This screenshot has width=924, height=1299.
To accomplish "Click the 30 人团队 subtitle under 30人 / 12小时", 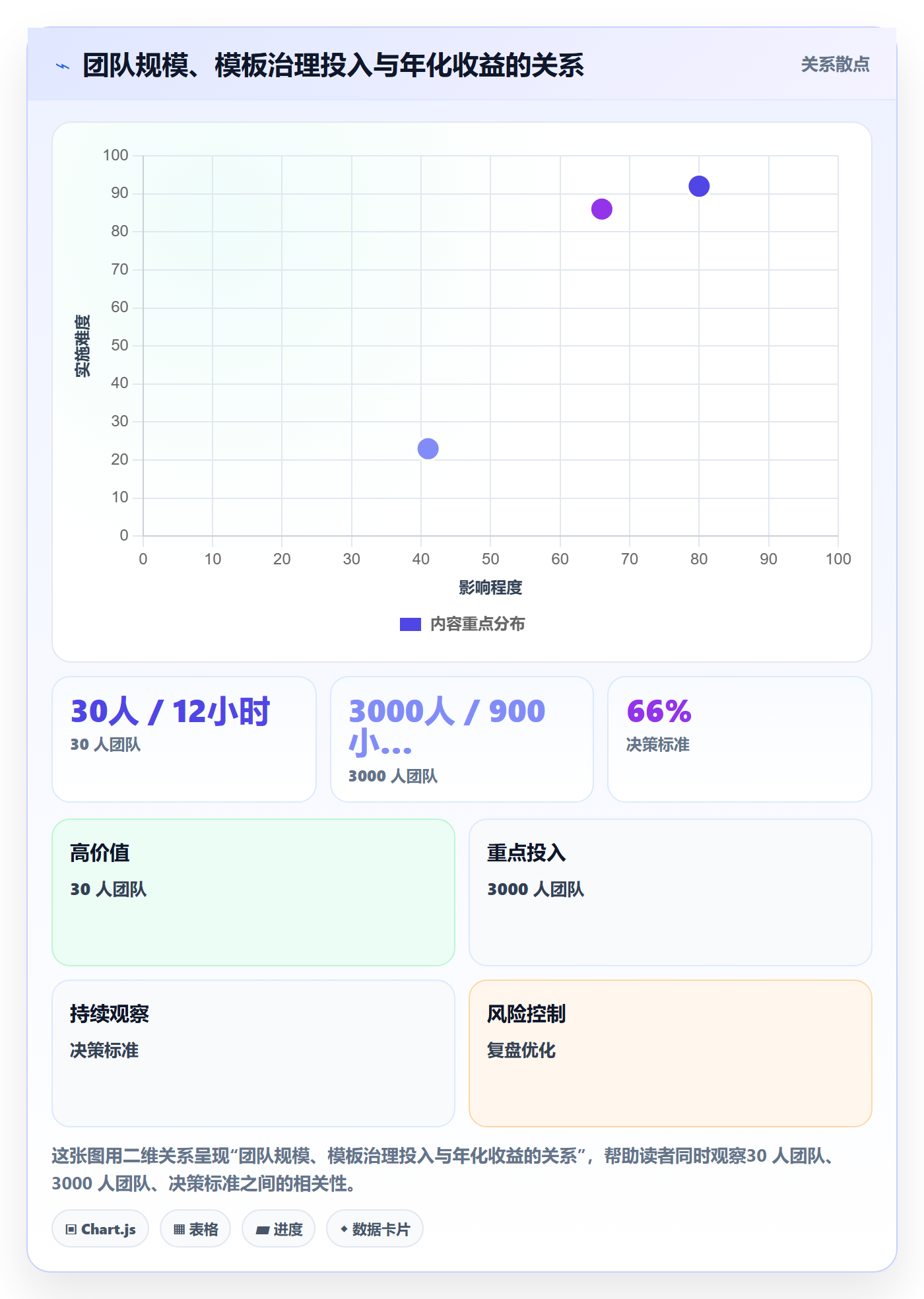I will (106, 745).
